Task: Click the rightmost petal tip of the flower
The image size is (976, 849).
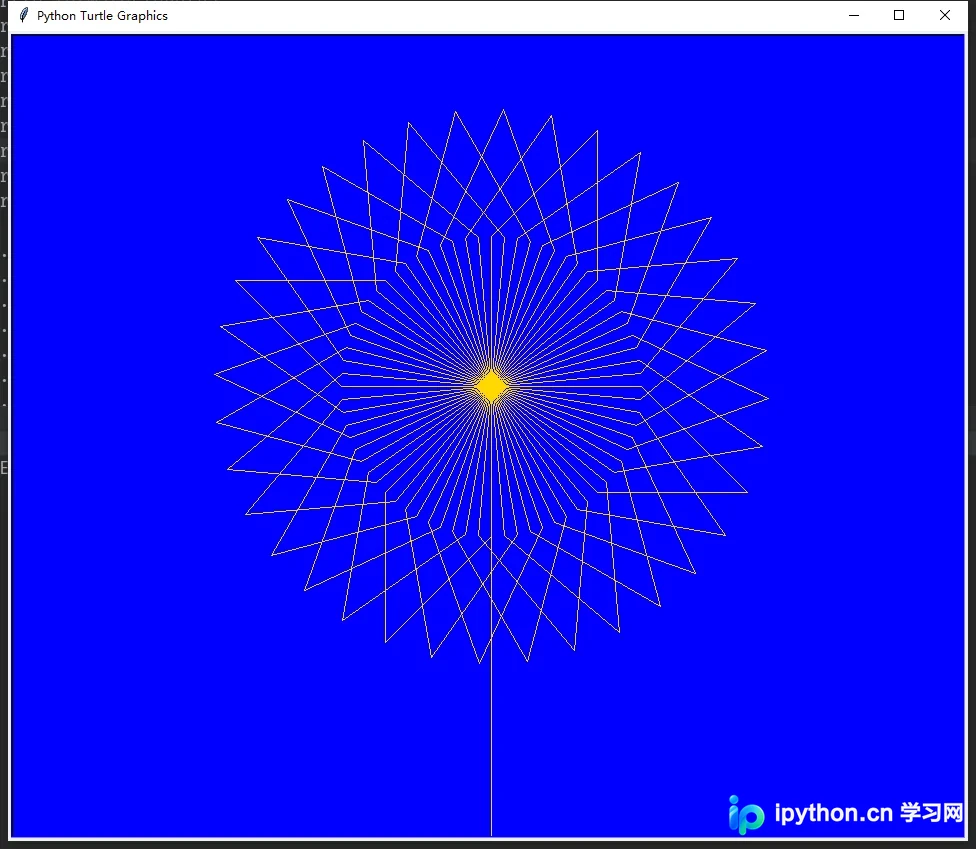Action: pos(767,398)
